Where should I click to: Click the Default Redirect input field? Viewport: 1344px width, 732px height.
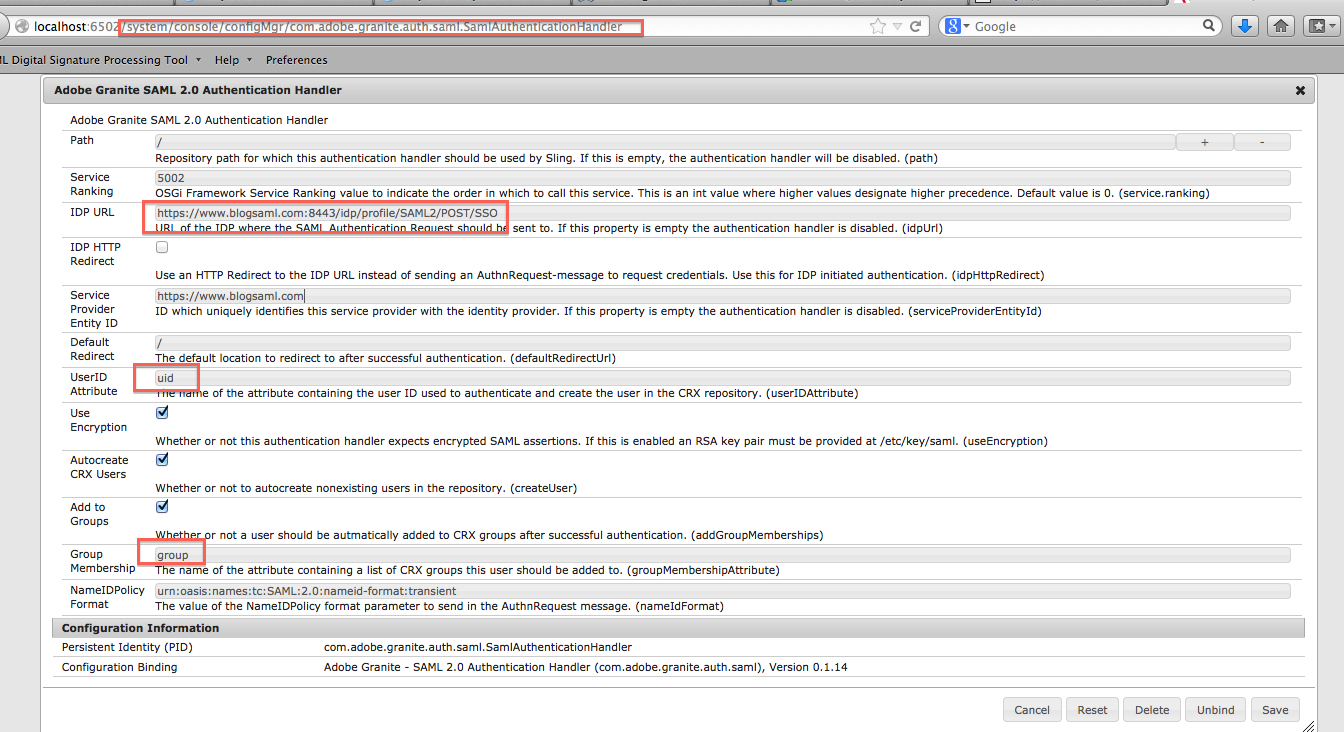[x=722, y=343]
